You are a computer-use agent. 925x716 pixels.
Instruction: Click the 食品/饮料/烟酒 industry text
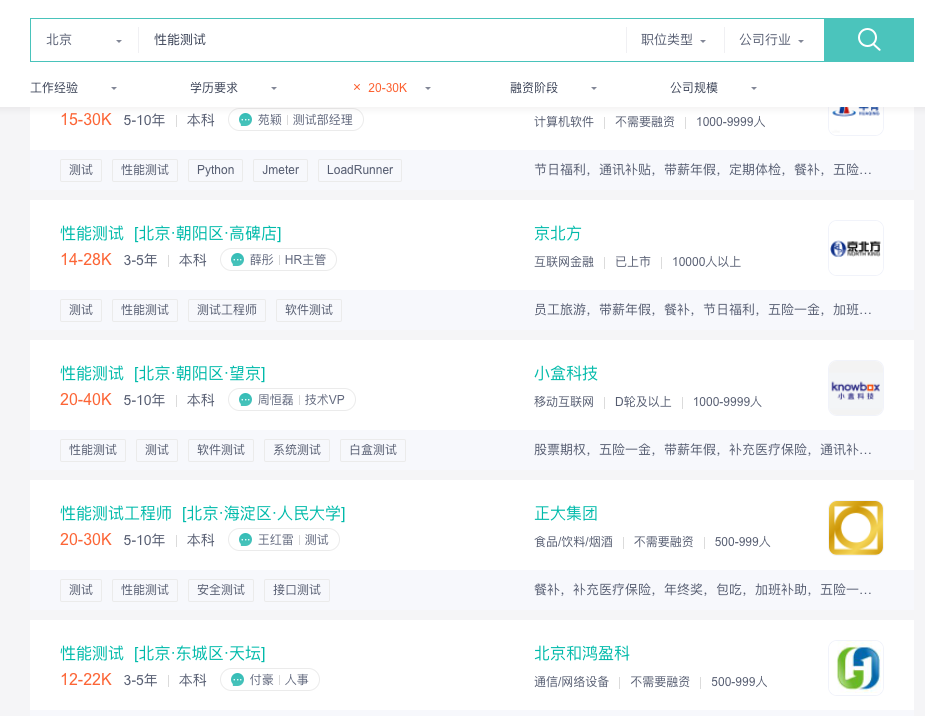(x=573, y=541)
